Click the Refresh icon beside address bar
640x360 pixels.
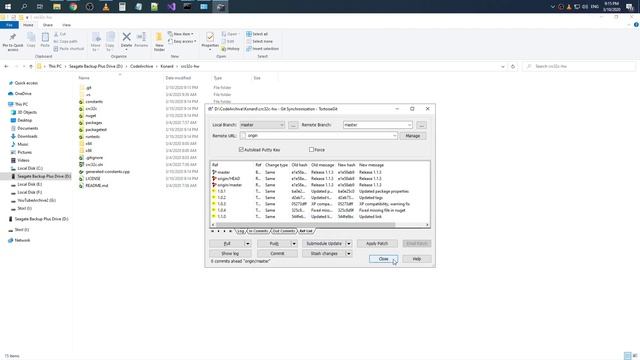(x=513, y=66)
